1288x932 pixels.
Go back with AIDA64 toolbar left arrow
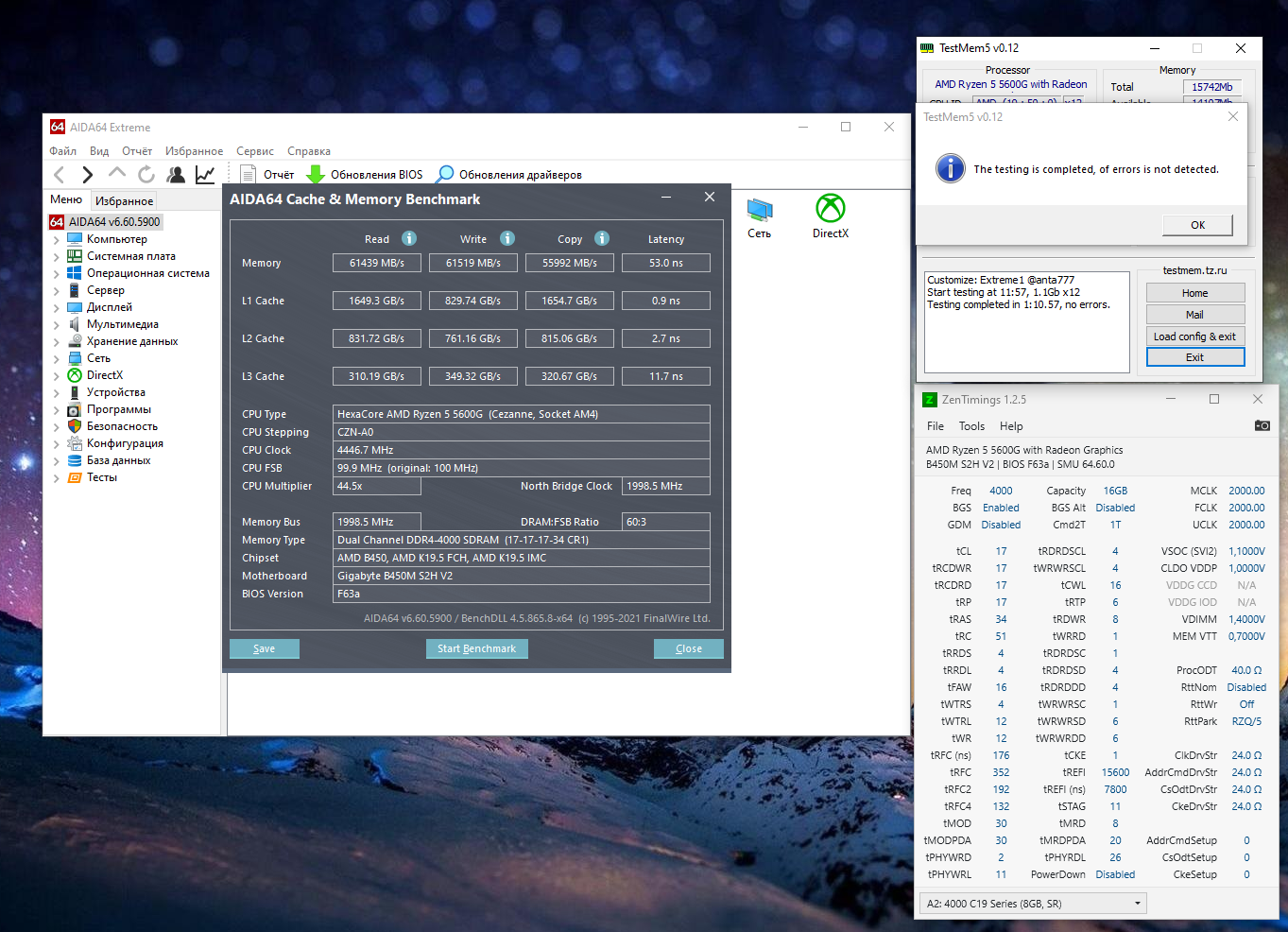point(60,174)
